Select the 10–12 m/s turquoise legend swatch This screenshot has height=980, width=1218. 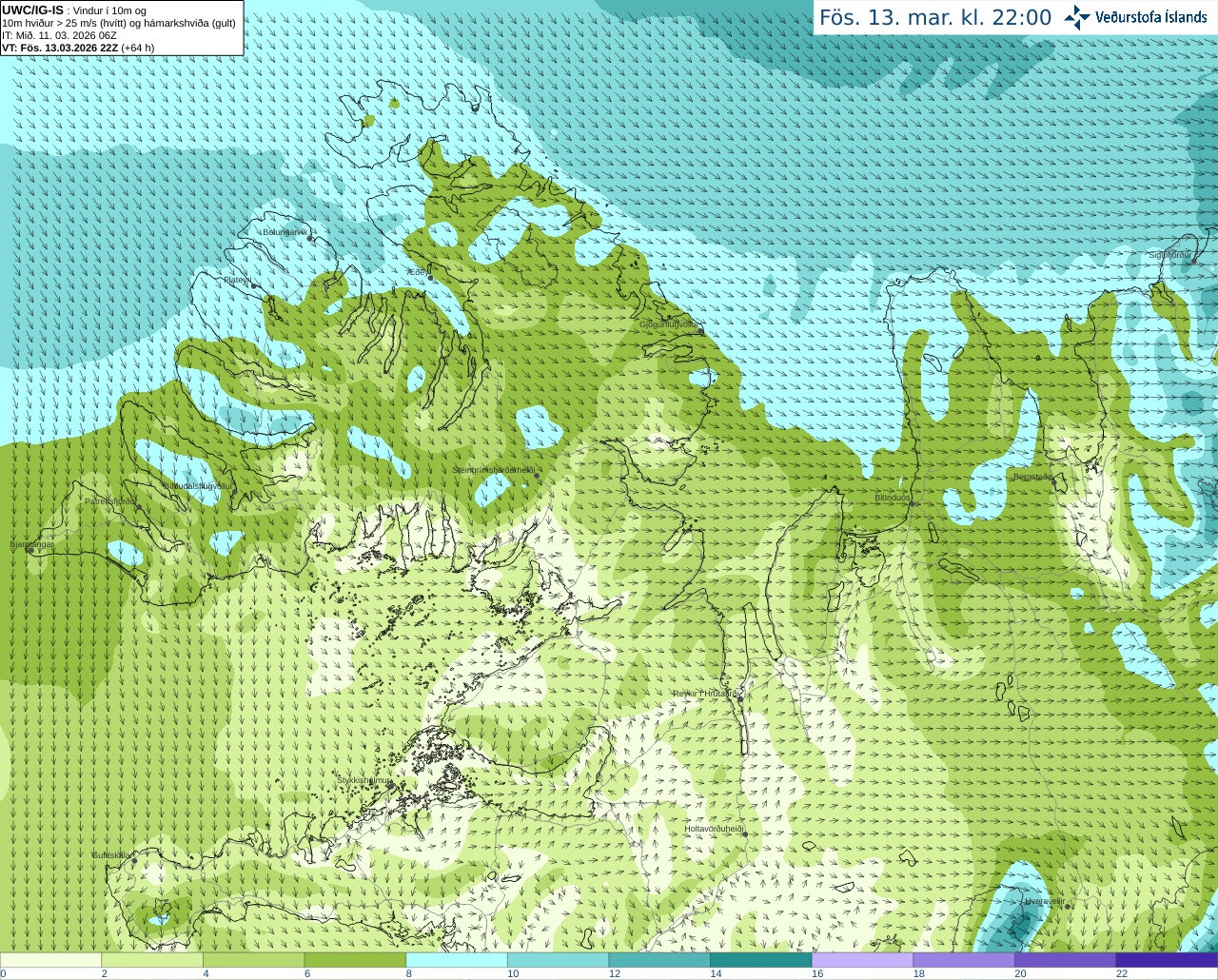tap(558, 960)
